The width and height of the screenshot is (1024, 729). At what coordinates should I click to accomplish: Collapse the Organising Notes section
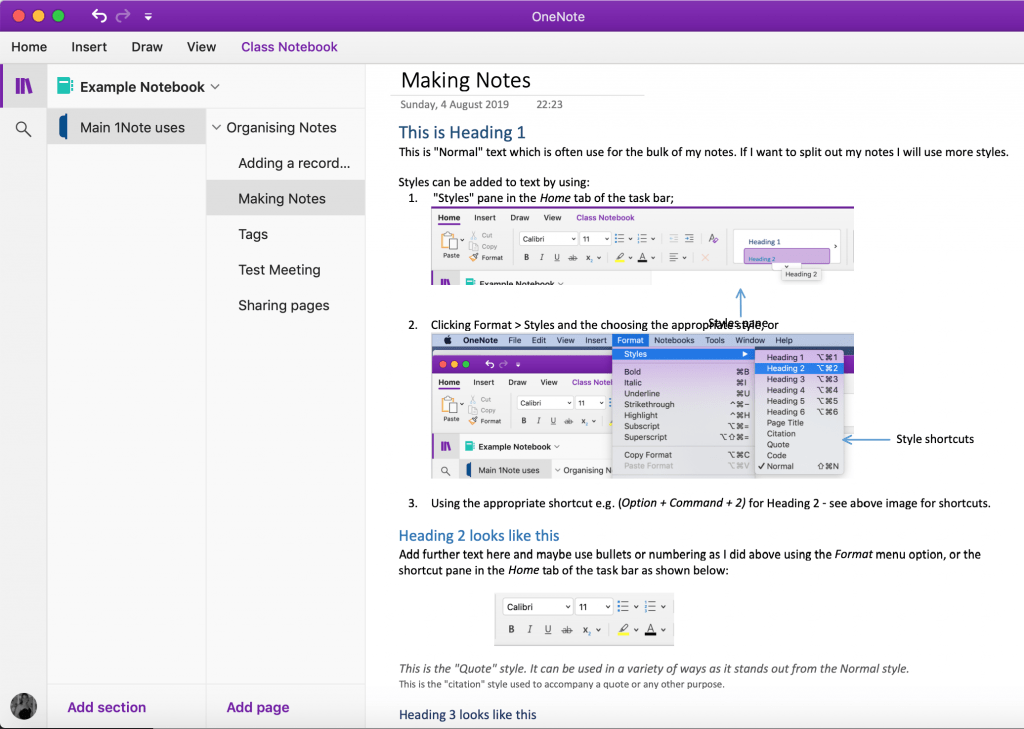click(x=216, y=127)
